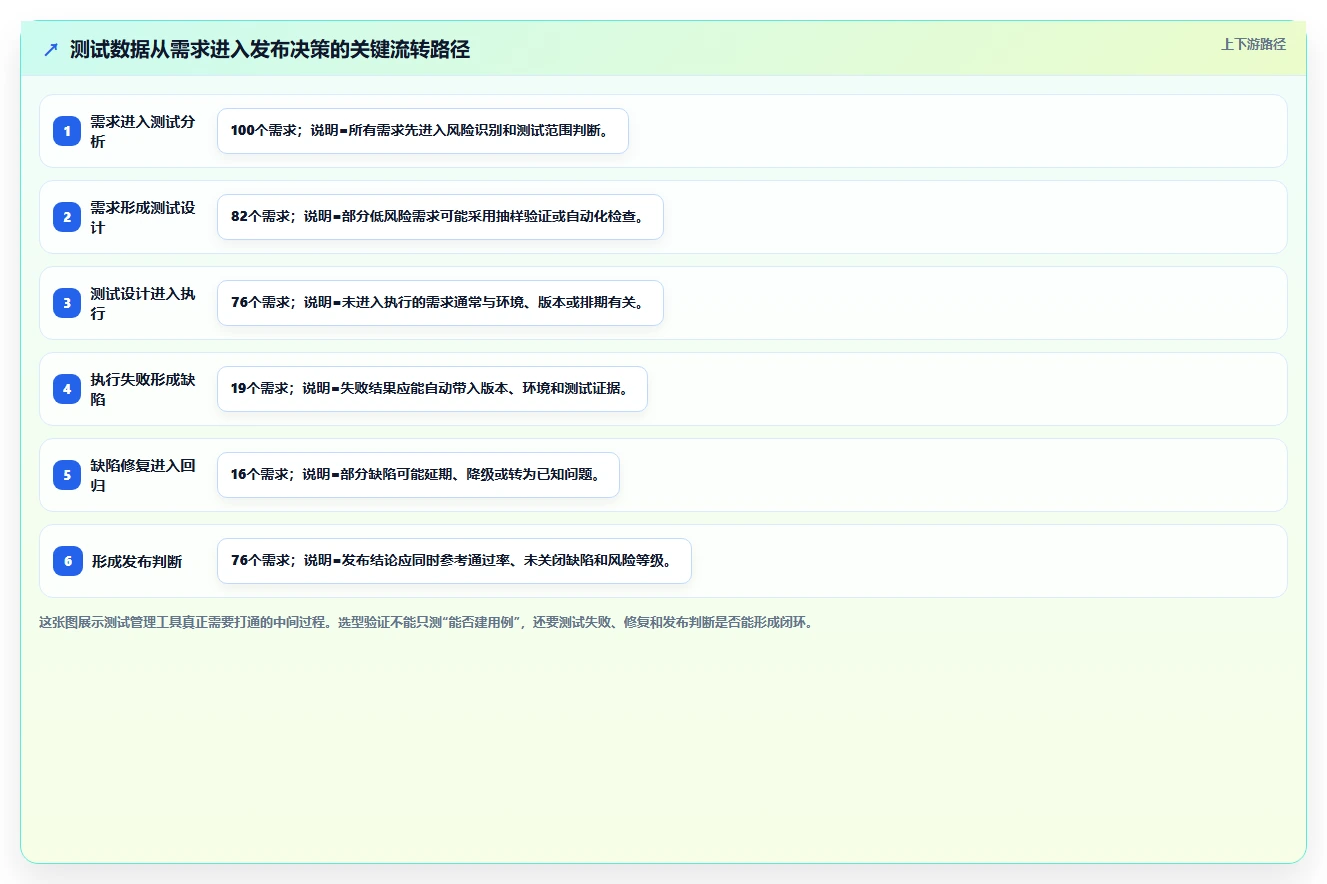Click the box about 发布结论应同时参考通过率
The image size is (1327, 884).
(x=454, y=561)
